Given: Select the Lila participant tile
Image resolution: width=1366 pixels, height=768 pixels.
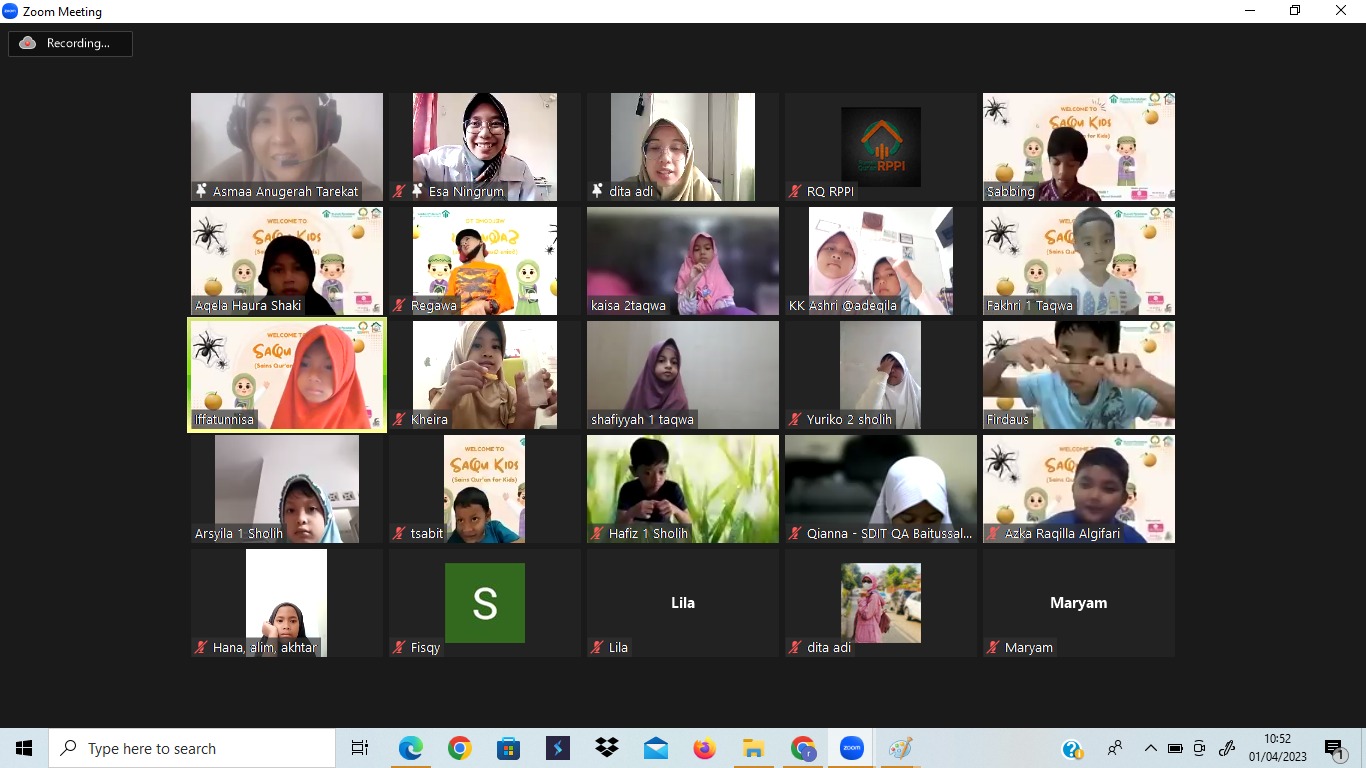Looking at the screenshot, I should pos(682,602).
